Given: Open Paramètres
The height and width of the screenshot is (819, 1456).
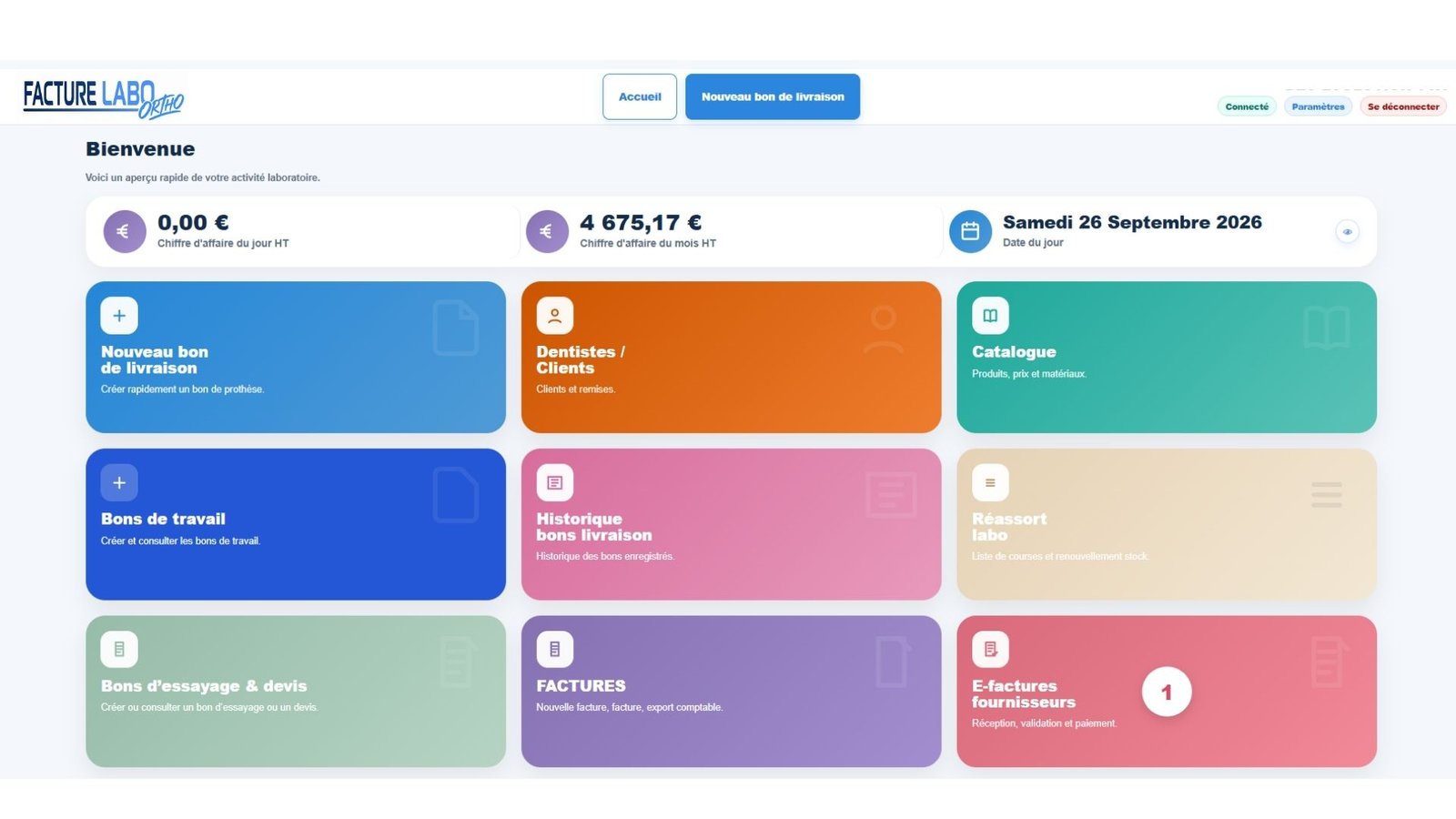Looking at the screenshot, I should 1318,106.
